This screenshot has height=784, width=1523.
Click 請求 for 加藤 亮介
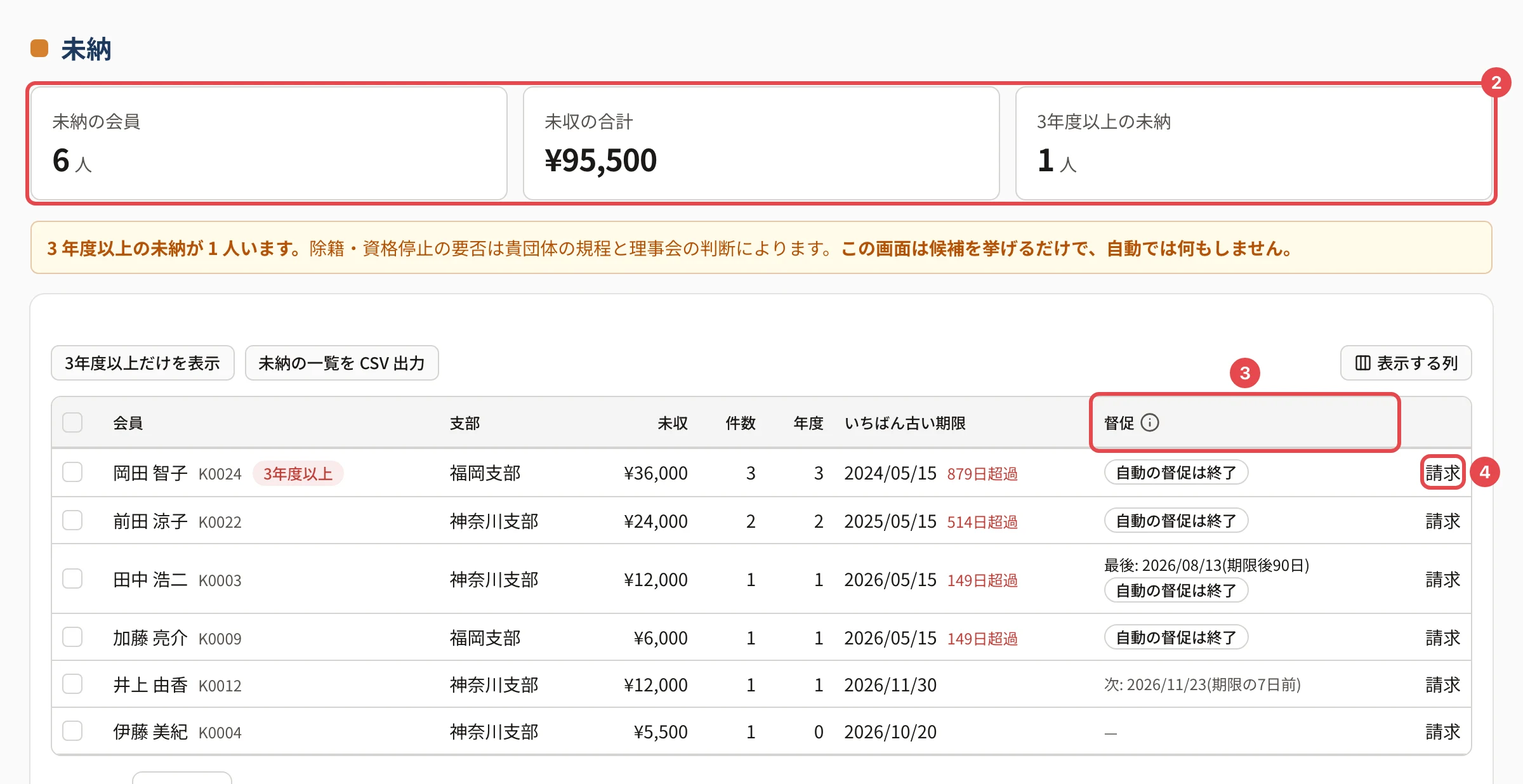(1442, 637)
